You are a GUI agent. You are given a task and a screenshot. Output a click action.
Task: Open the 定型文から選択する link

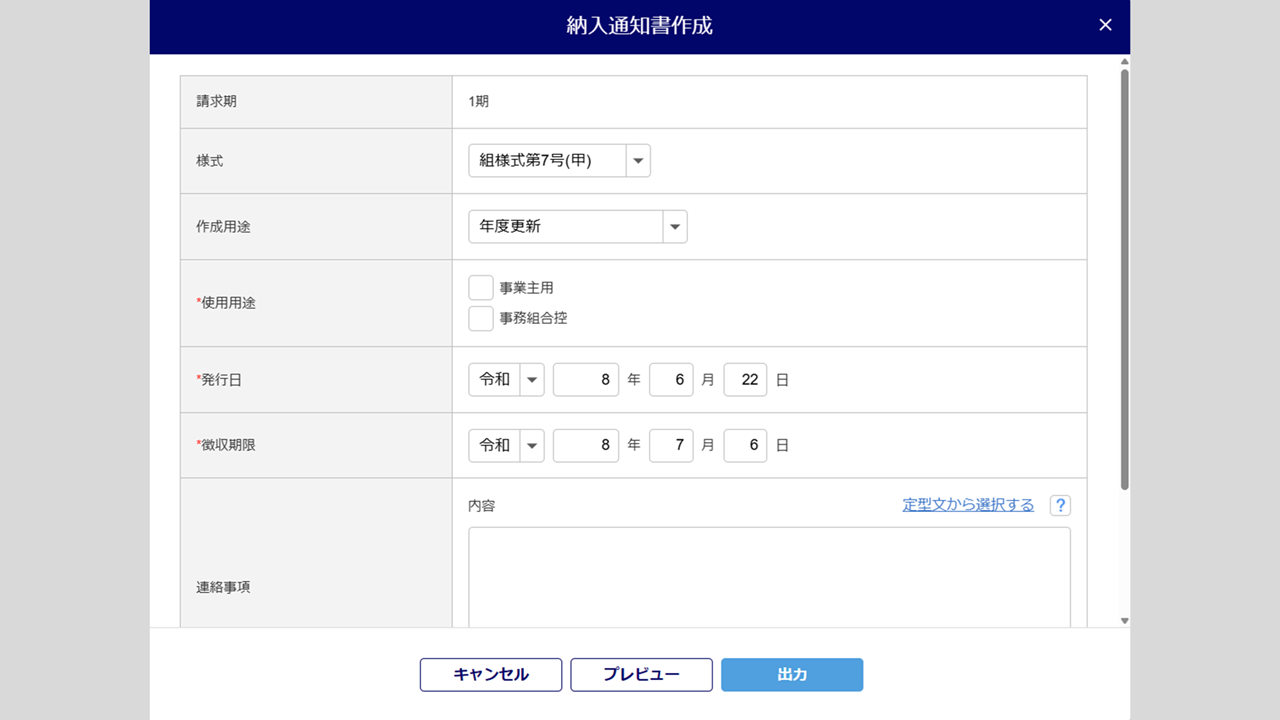[968, 505]
